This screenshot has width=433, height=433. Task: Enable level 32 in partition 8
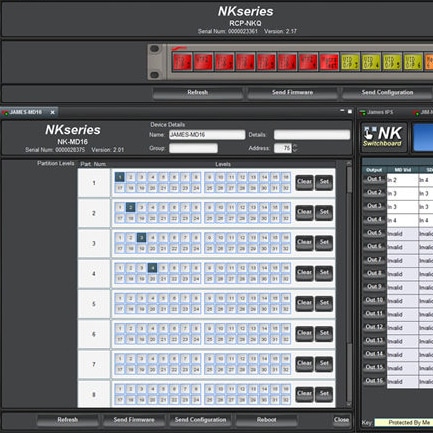tap(286, 400)
